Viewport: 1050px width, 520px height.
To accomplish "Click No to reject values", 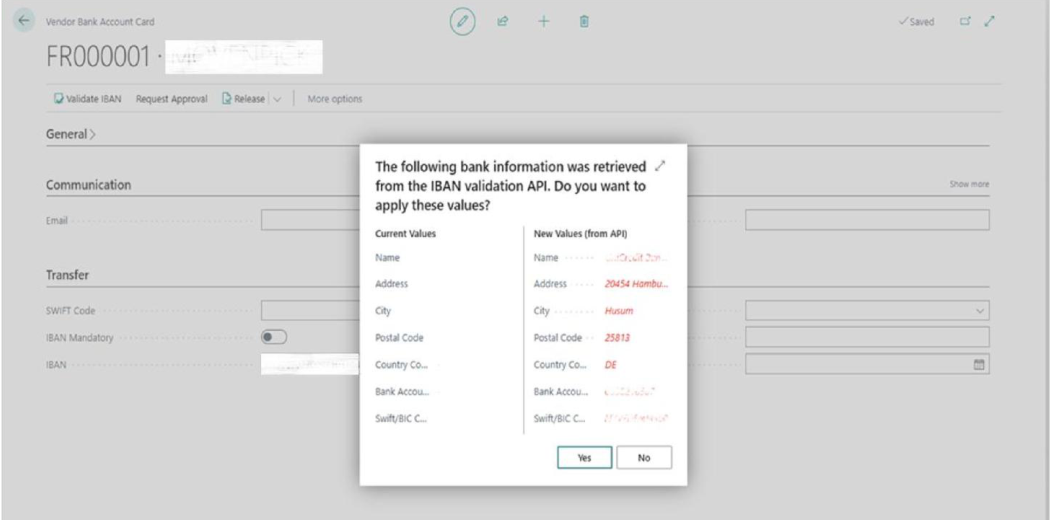I will (644, 458).
